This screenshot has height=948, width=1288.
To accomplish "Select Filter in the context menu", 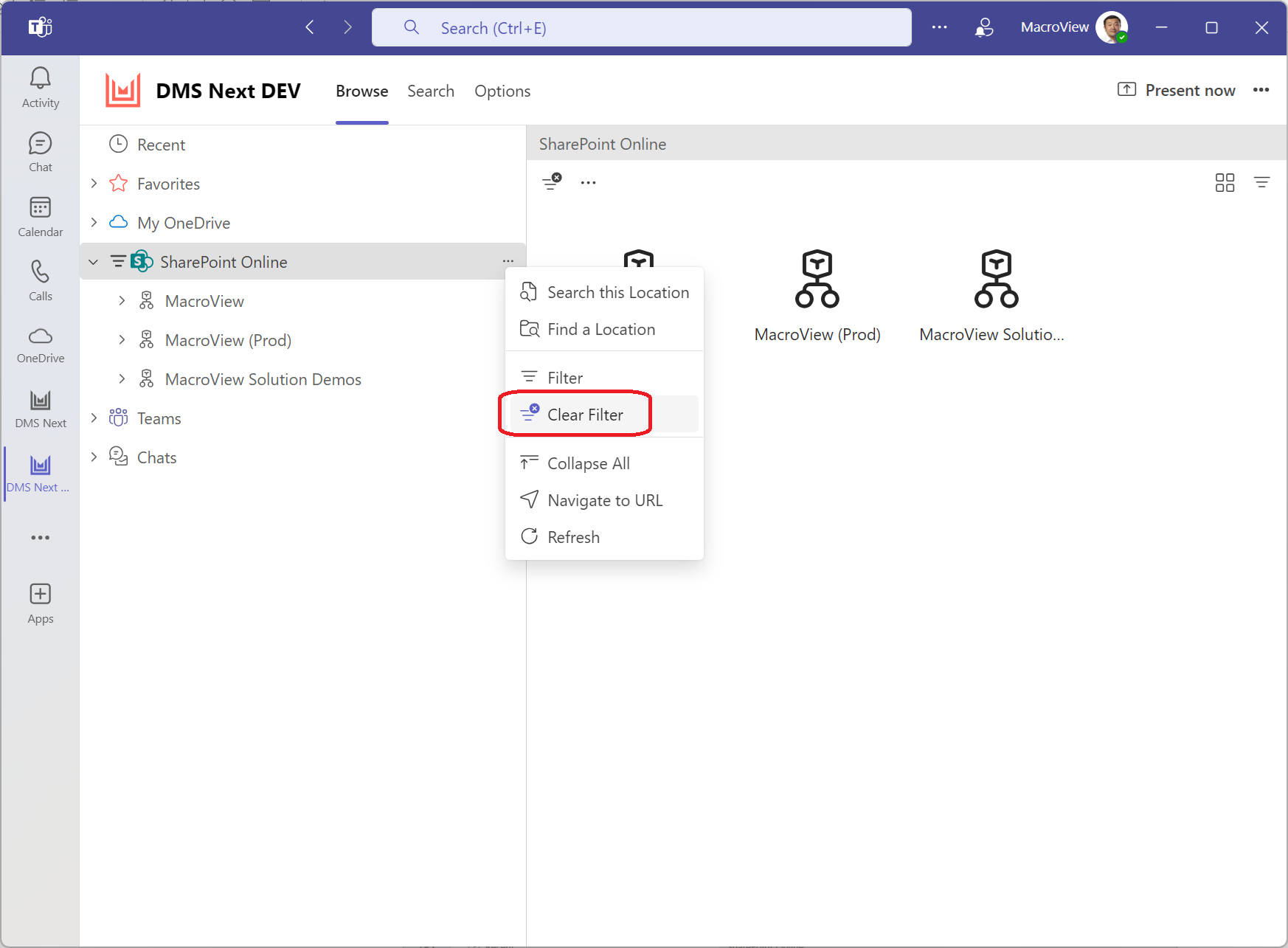I will pyautogui.click(x=604, y=378).
